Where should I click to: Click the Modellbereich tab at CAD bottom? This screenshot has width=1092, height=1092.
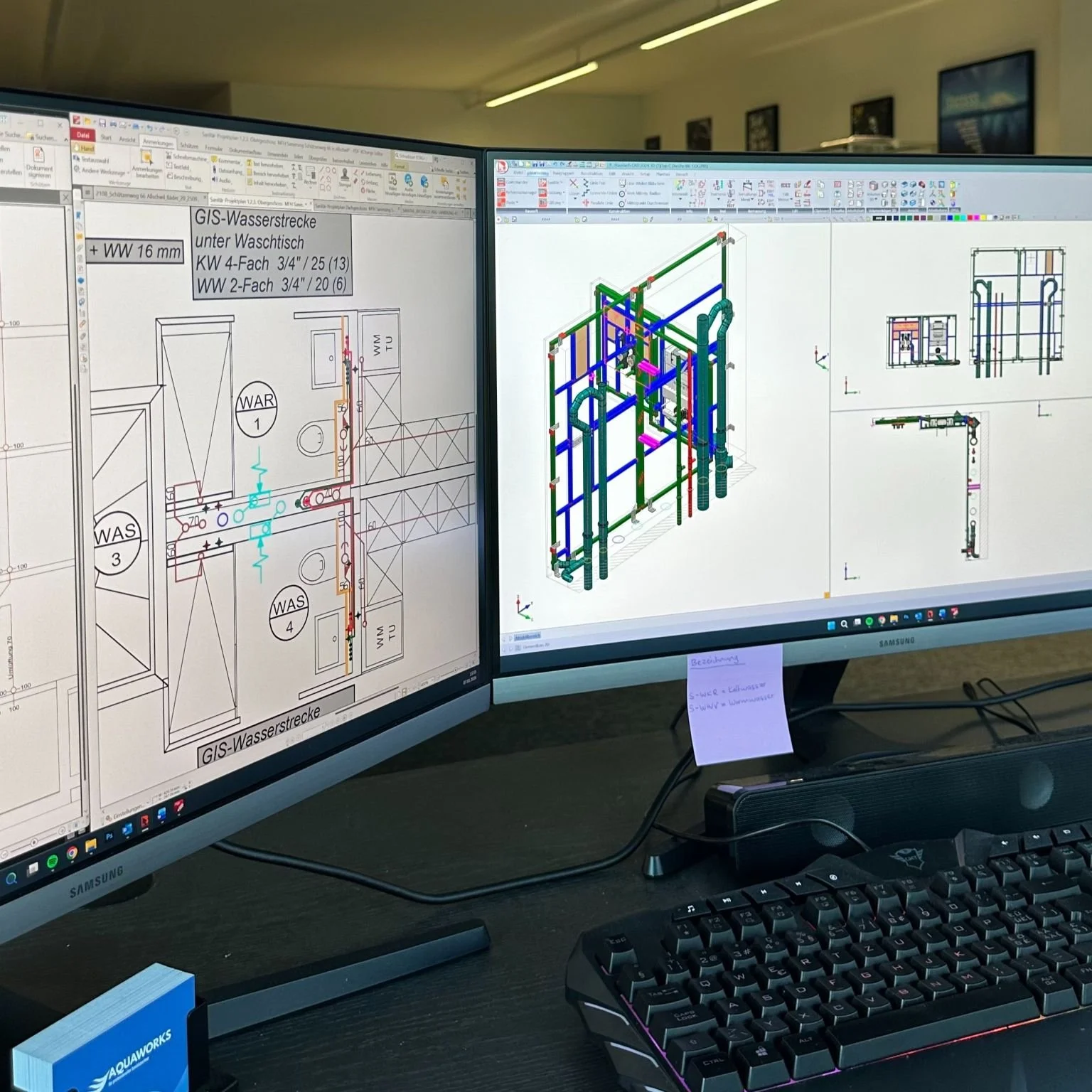(527, 636)
